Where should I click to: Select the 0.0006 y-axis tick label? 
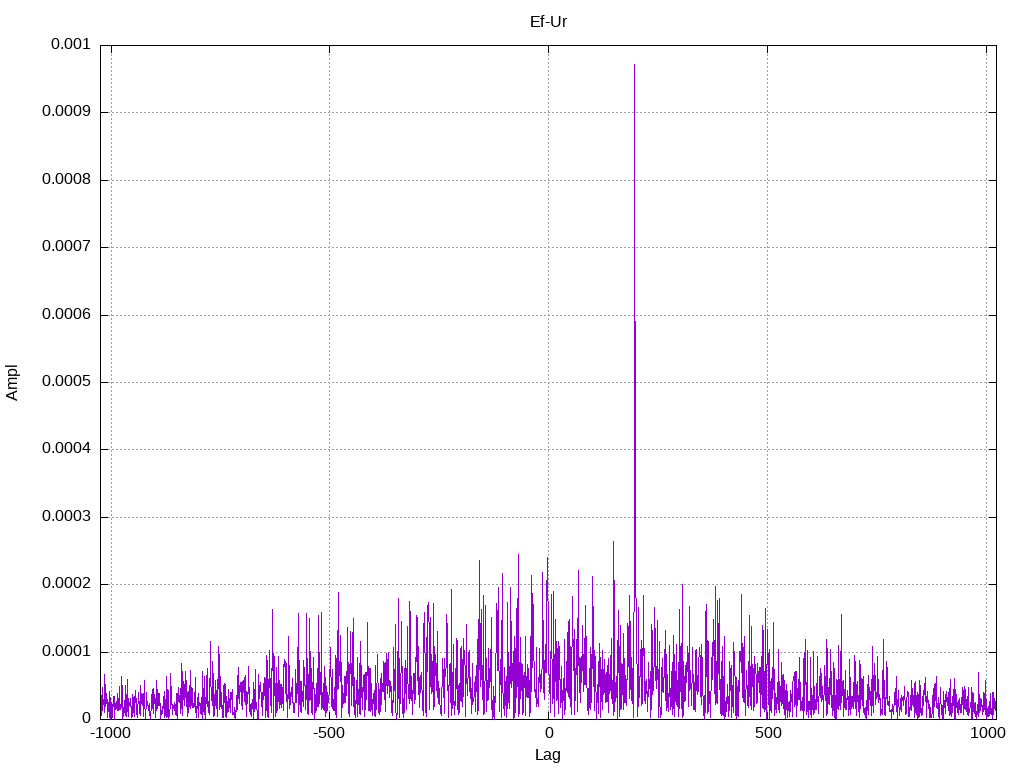click(66, 315)
